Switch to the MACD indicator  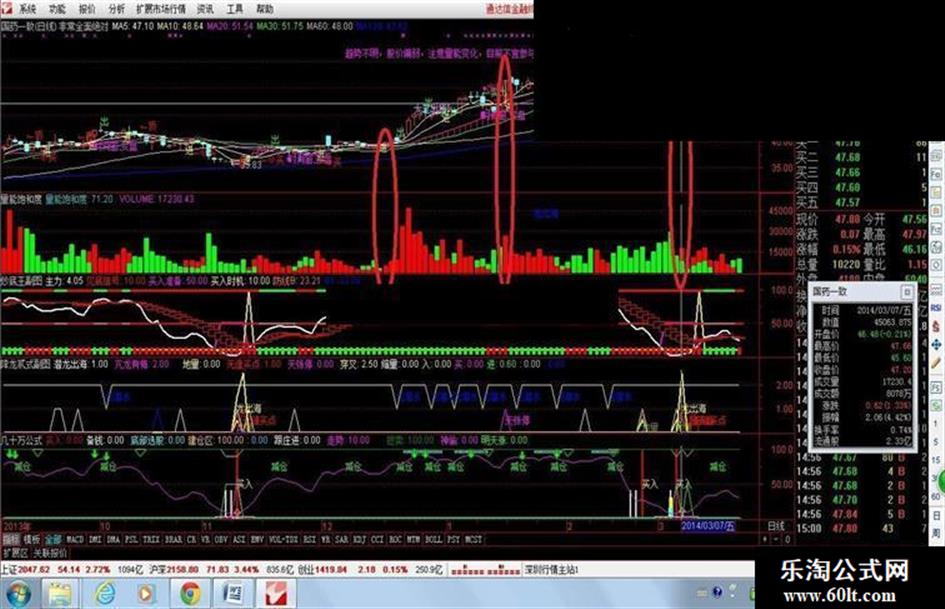coord(75,540)
